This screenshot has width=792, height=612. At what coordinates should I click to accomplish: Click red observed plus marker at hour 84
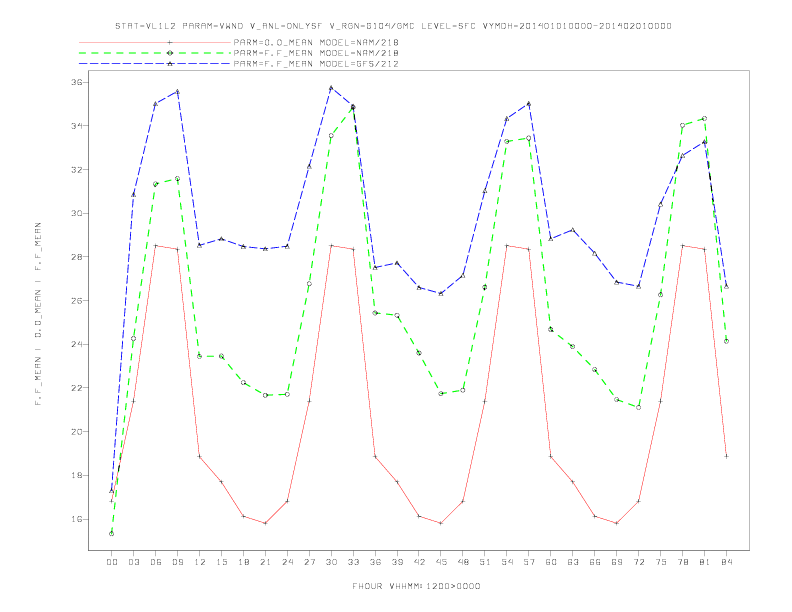point(726,456)
